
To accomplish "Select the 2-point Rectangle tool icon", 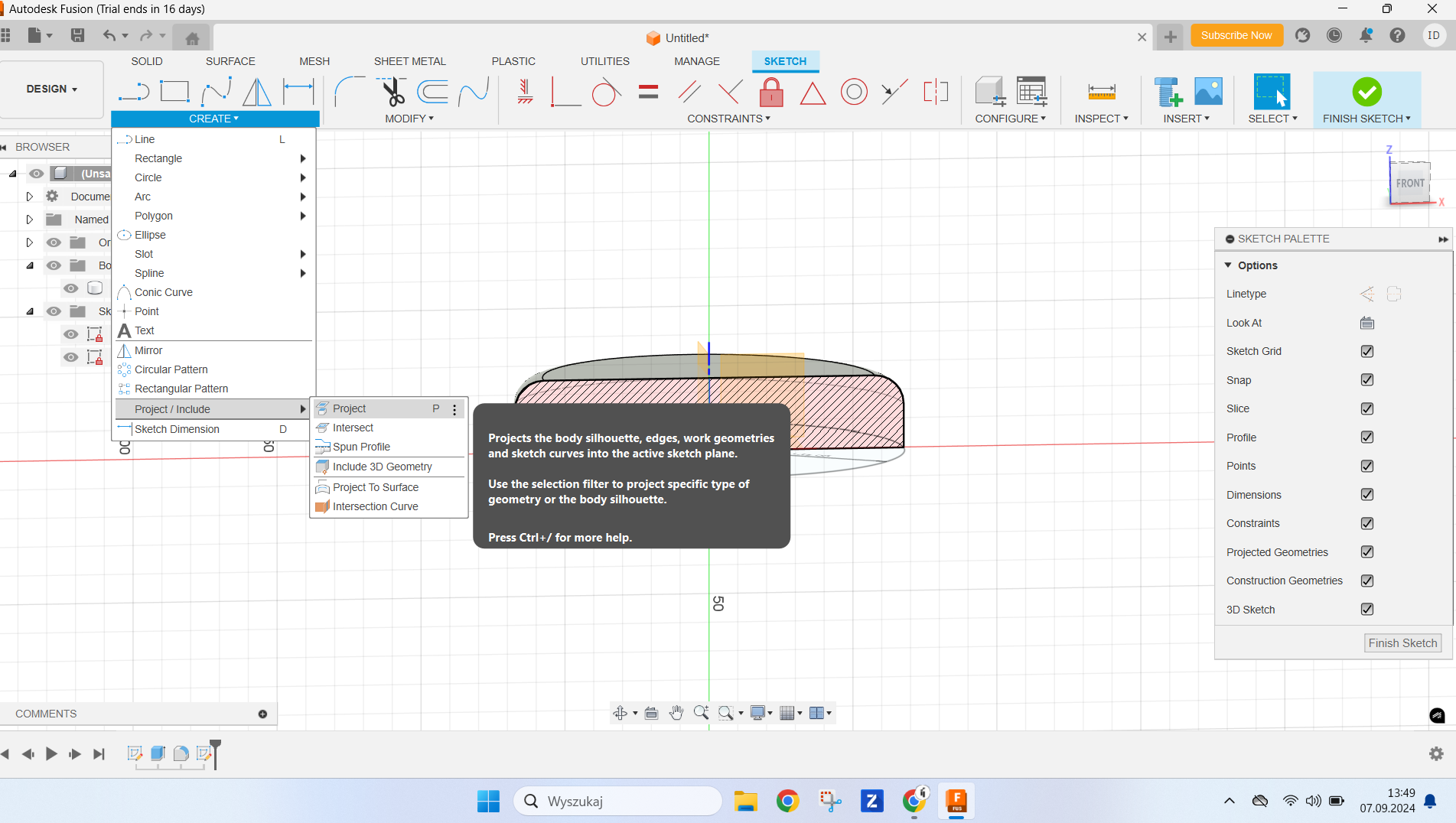I will coord(174,92).
